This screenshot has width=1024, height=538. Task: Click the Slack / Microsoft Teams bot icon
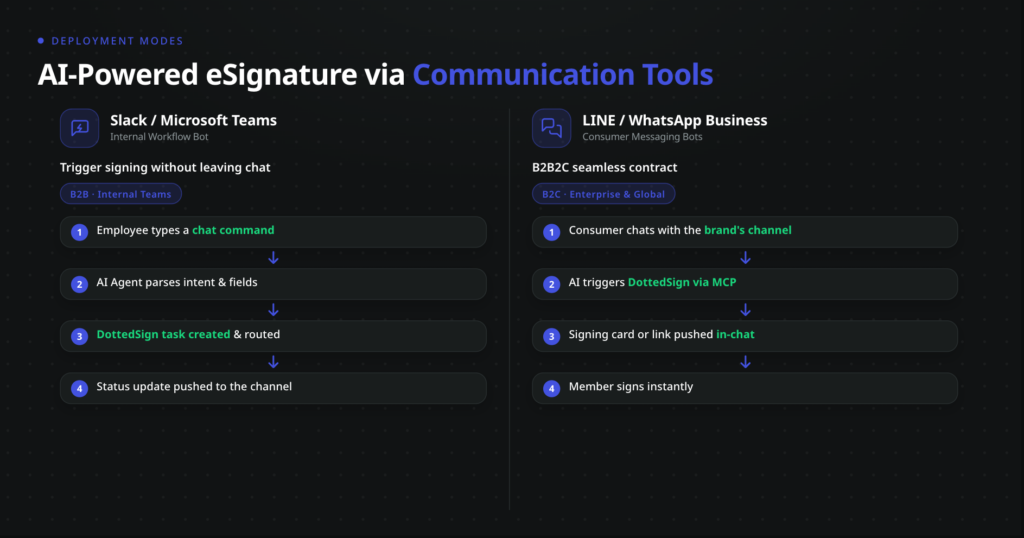[x=80, y=128]
